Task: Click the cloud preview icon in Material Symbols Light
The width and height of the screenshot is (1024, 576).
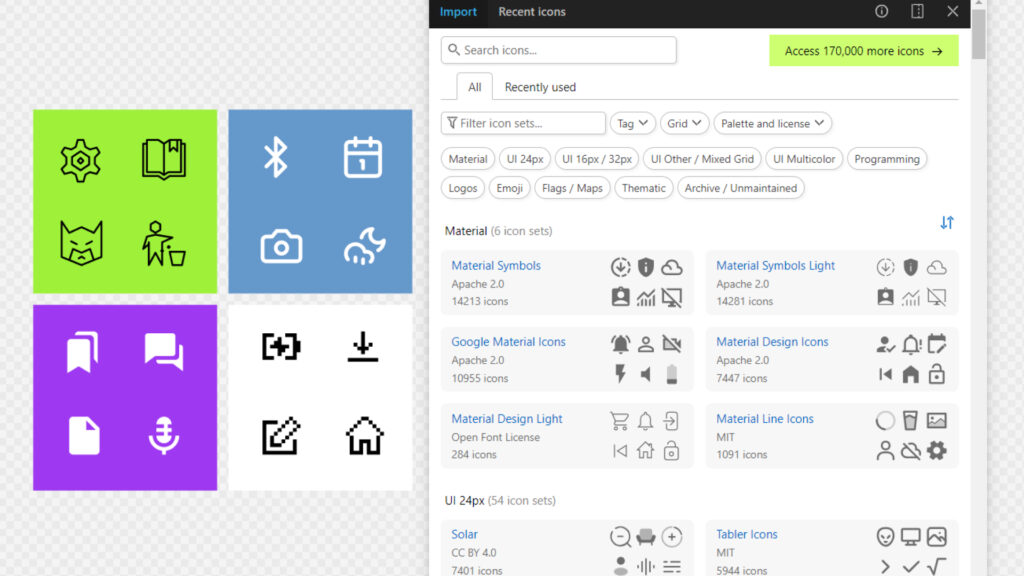Action: tap(936, 267)
